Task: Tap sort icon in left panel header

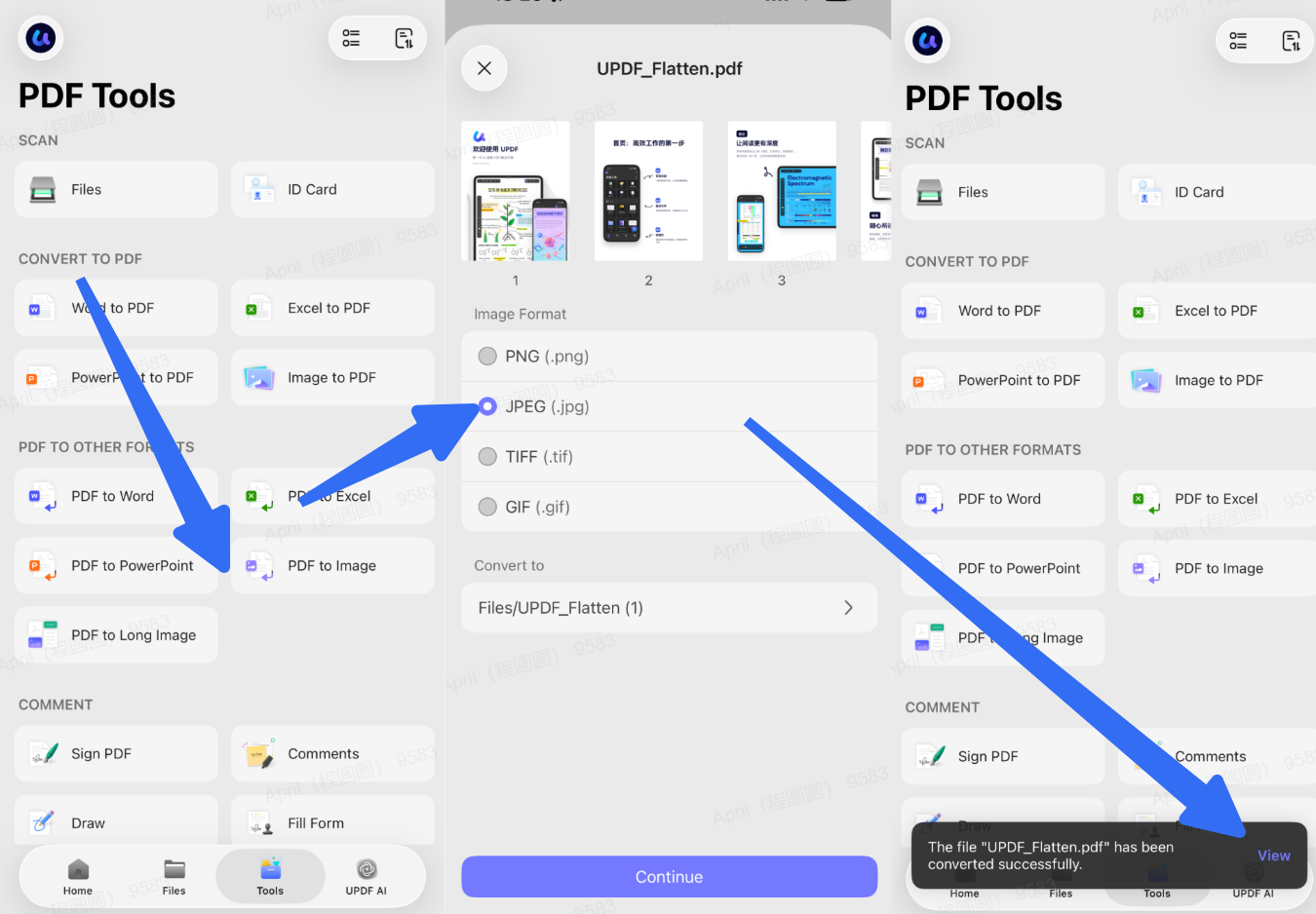Action: coord(404,39)
